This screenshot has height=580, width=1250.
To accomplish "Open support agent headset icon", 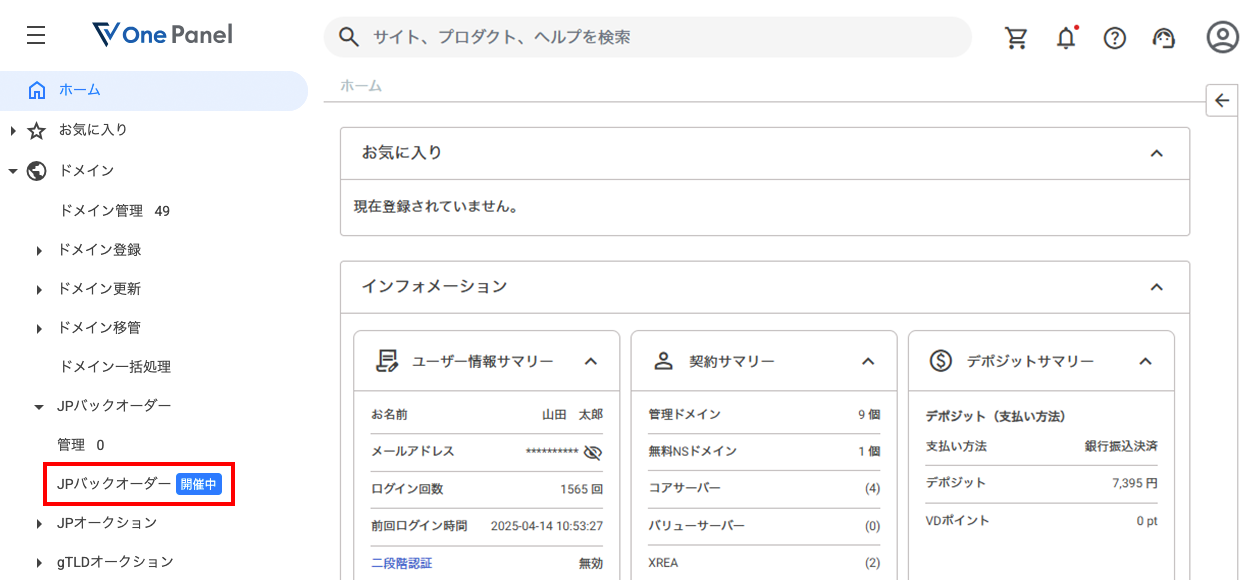I will point(1163,38).
